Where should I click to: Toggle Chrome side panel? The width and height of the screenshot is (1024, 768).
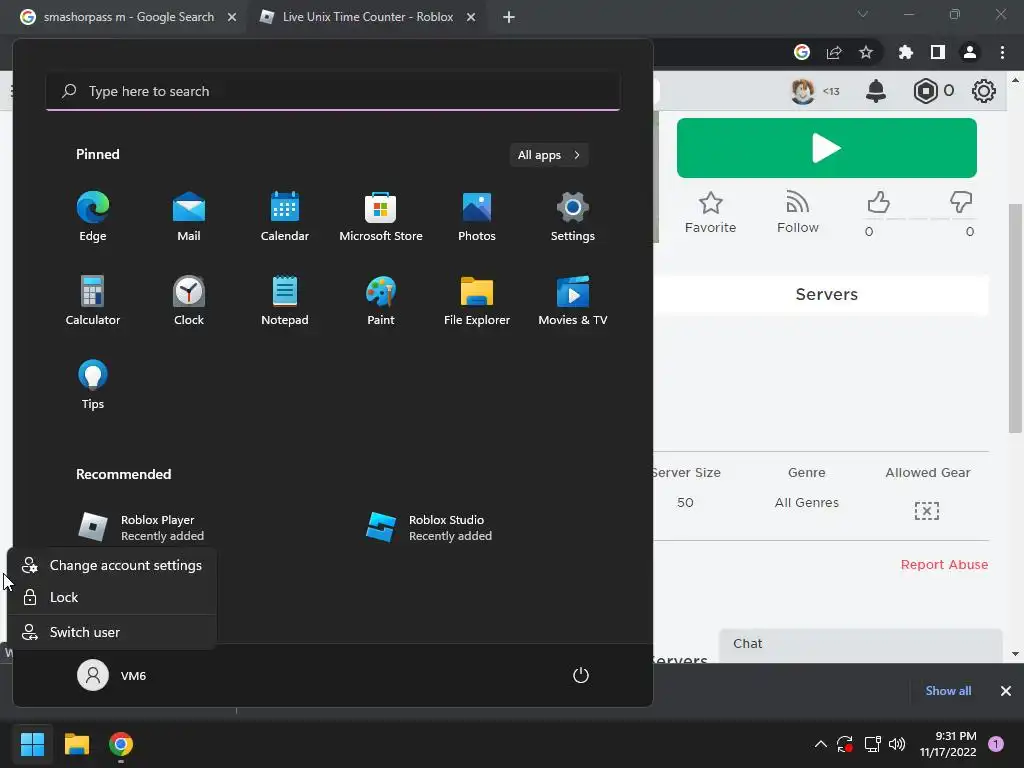pyautogui.click(x=938, y=52)
